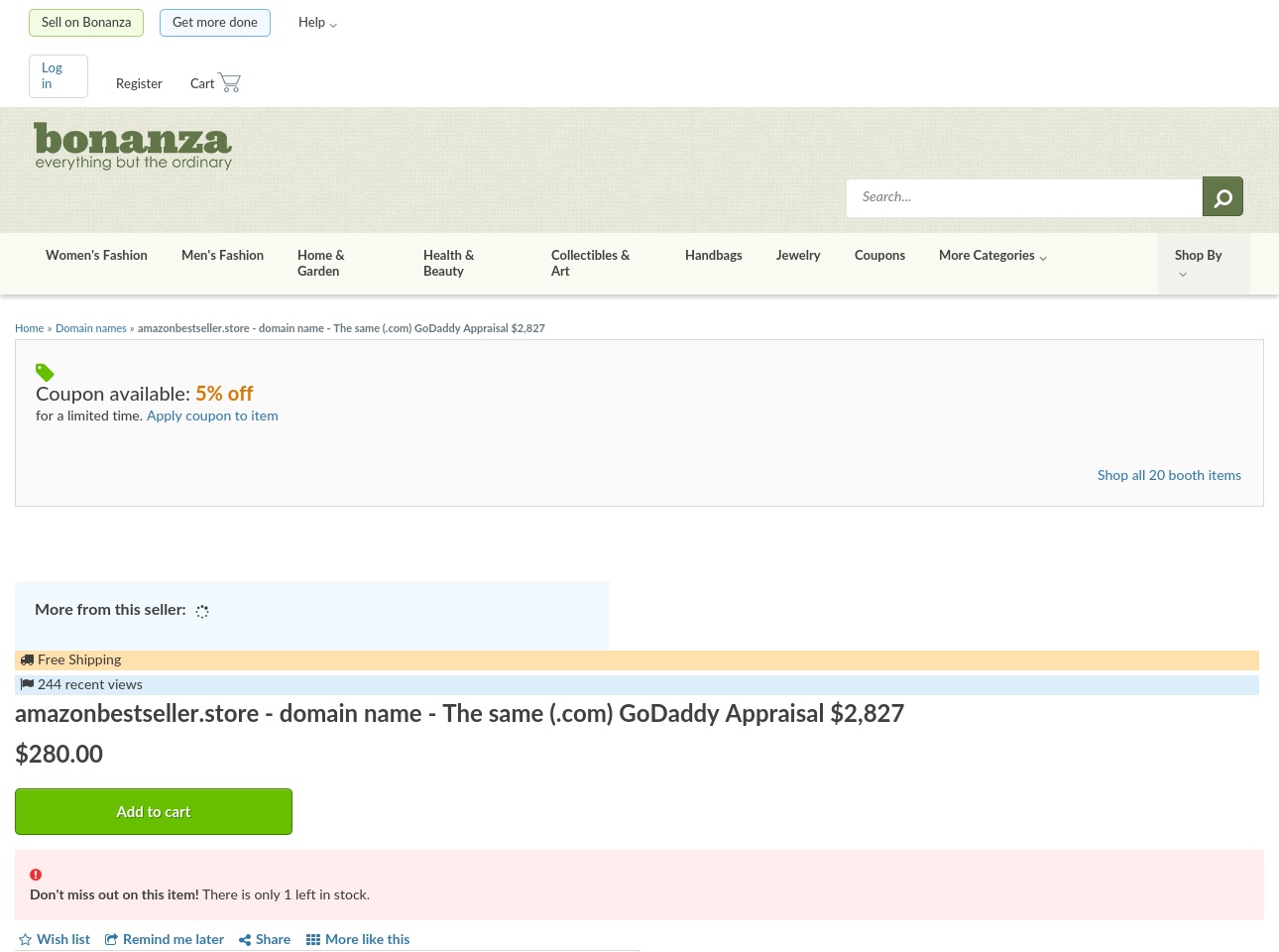1279x952 pixels.
Task: Click the green coupon tag icon
Action: pos(45,373)
